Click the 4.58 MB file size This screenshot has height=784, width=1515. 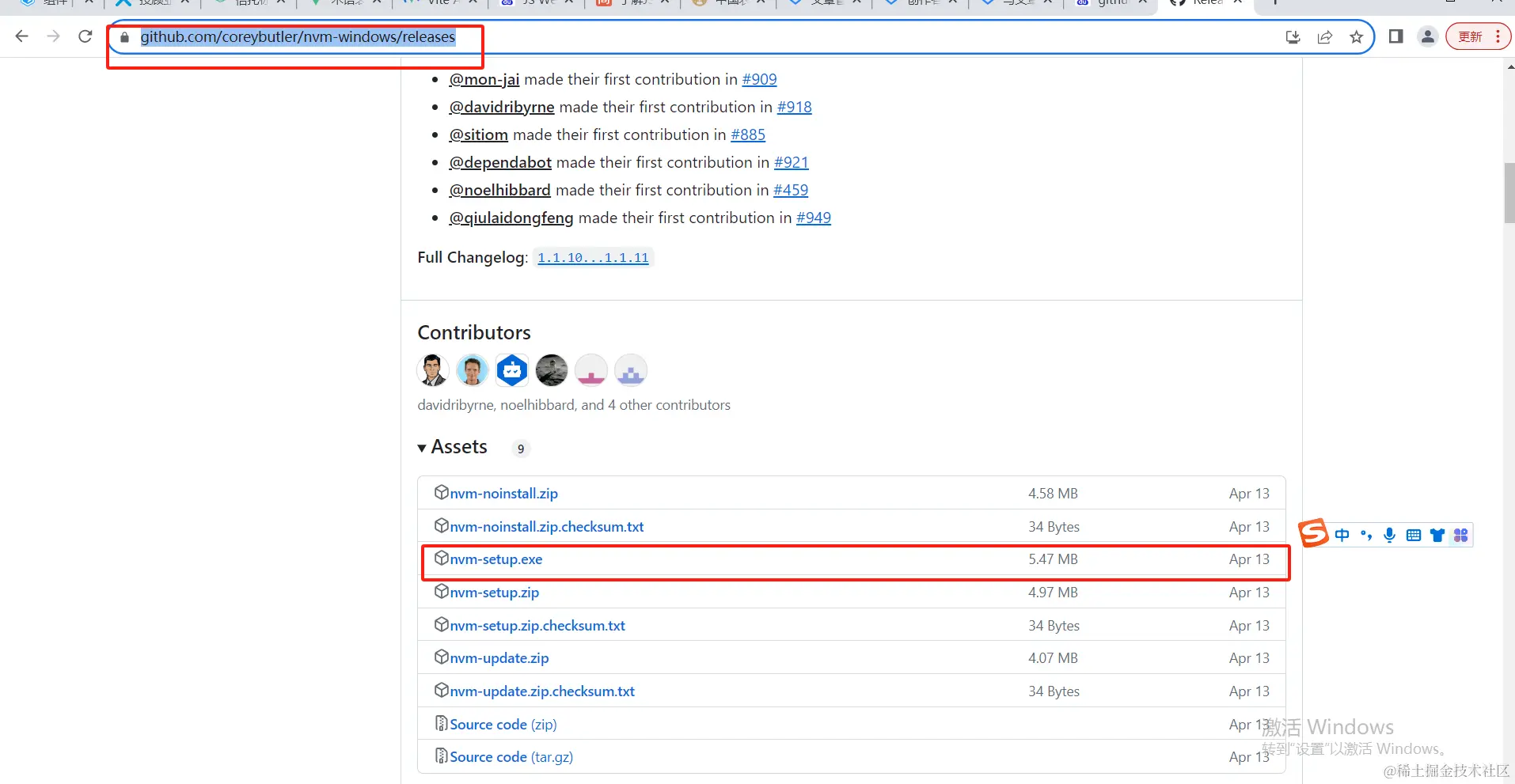[1053, 494]
